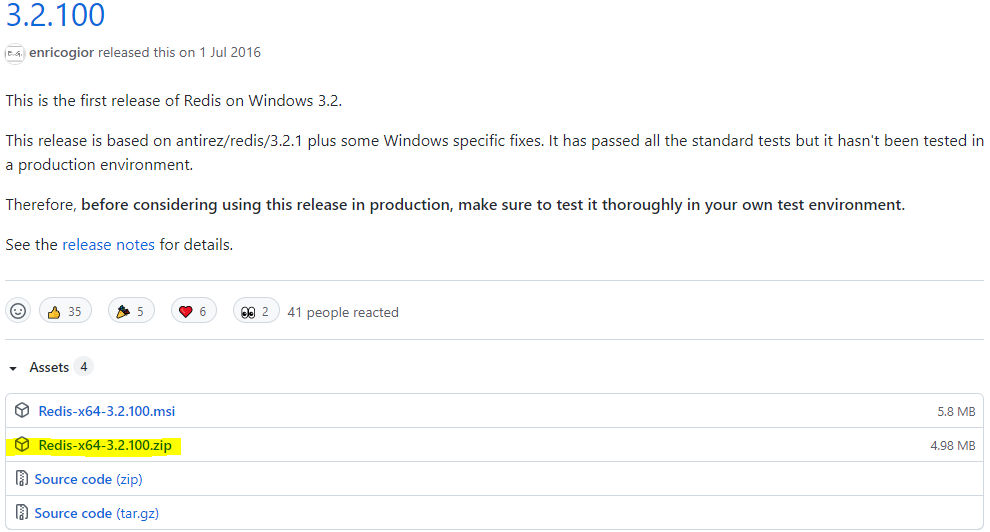The height and width of the screenshot is (532, 990).
Task: Click the smiley add-reaction icon
Action: tap(18, 311)
